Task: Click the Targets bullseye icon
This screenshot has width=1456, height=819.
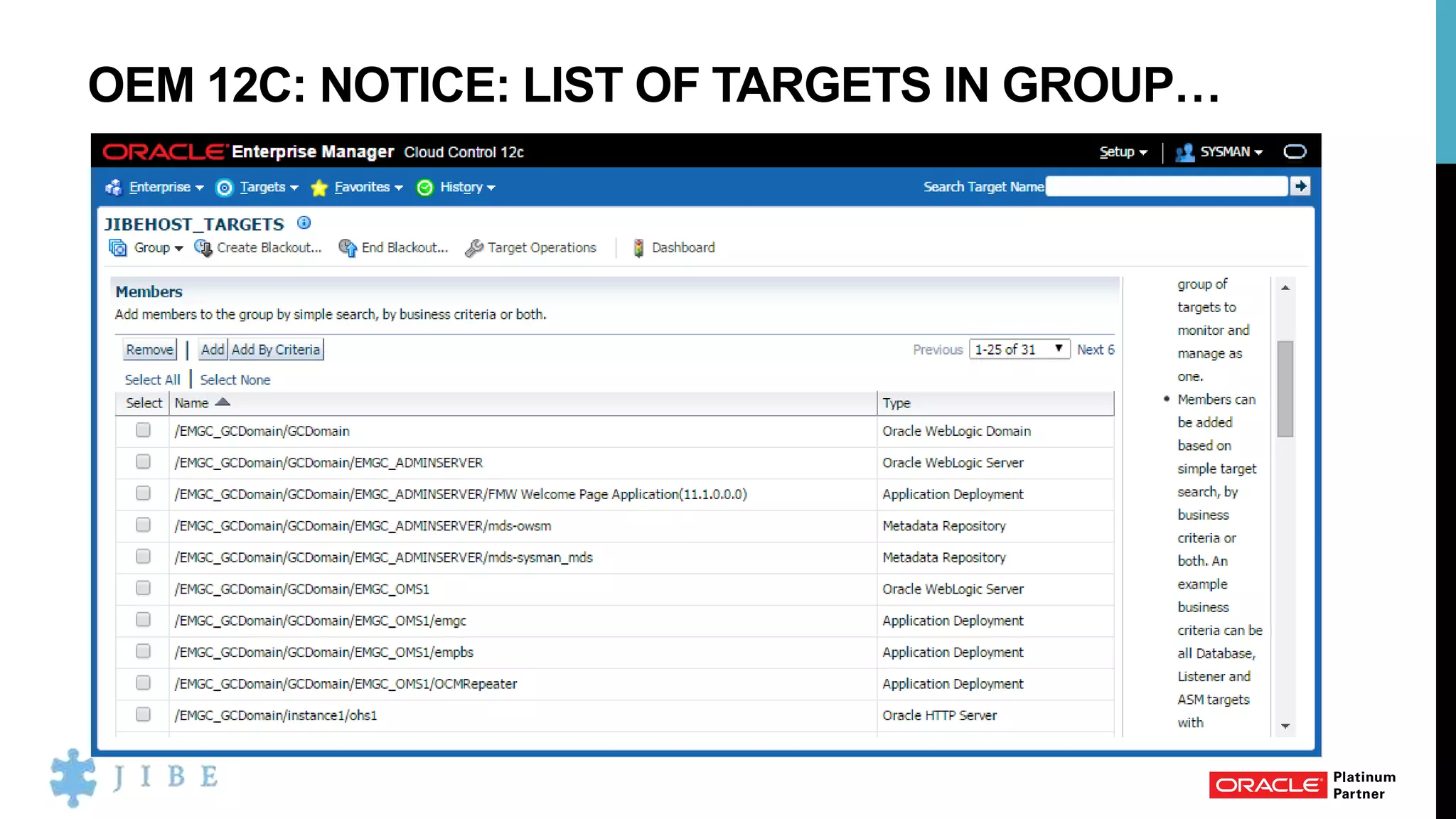Action: point(224,188)
